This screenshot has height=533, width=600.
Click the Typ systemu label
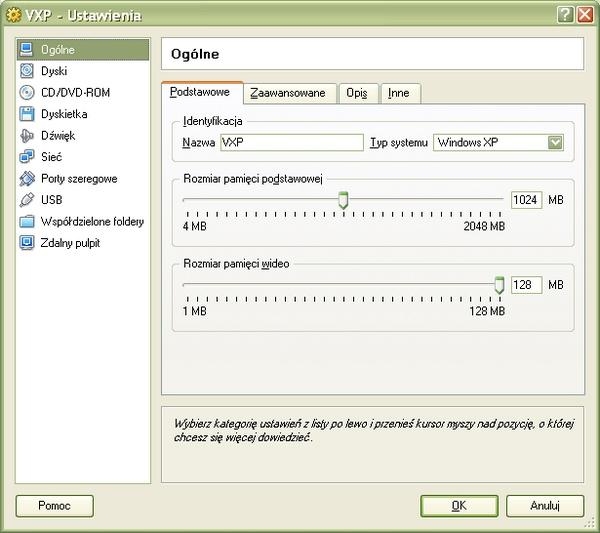[399, 143]
